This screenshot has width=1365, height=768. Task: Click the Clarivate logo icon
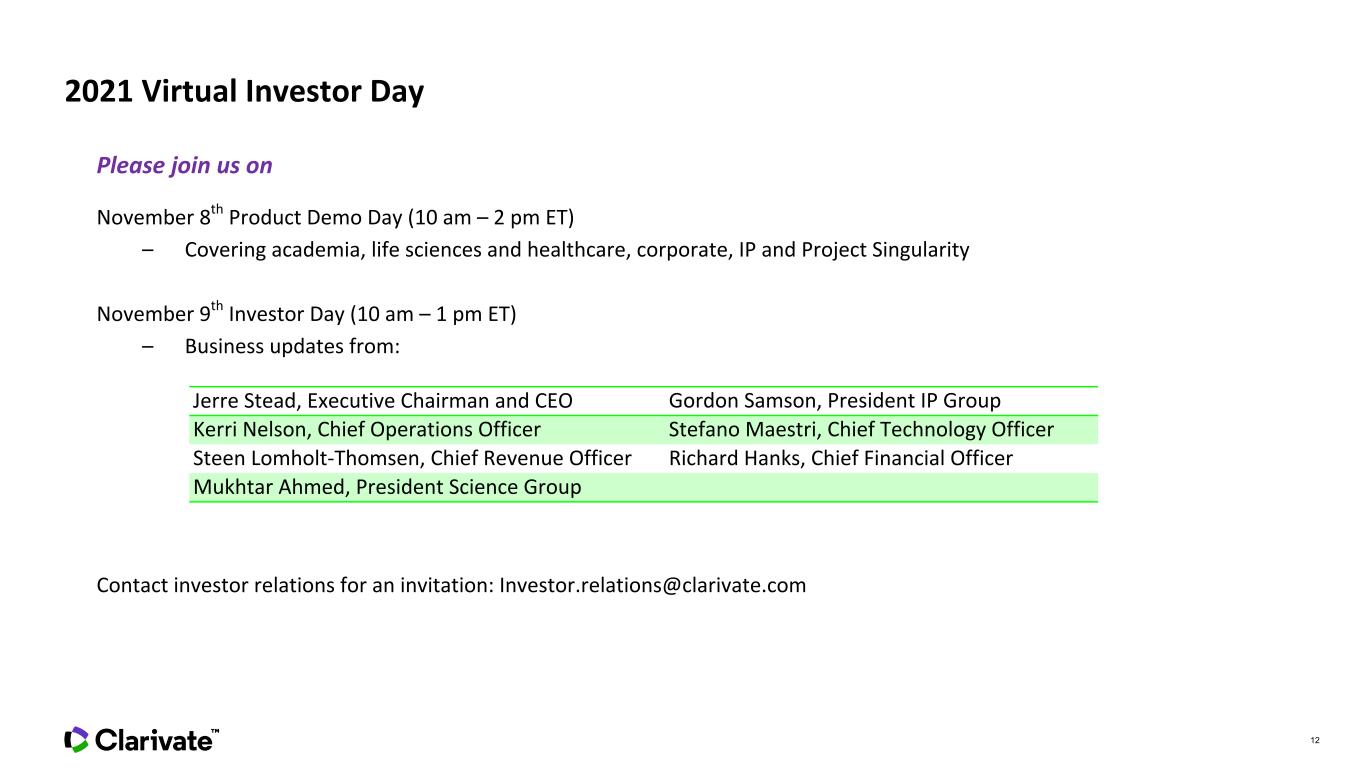[76, 739]
